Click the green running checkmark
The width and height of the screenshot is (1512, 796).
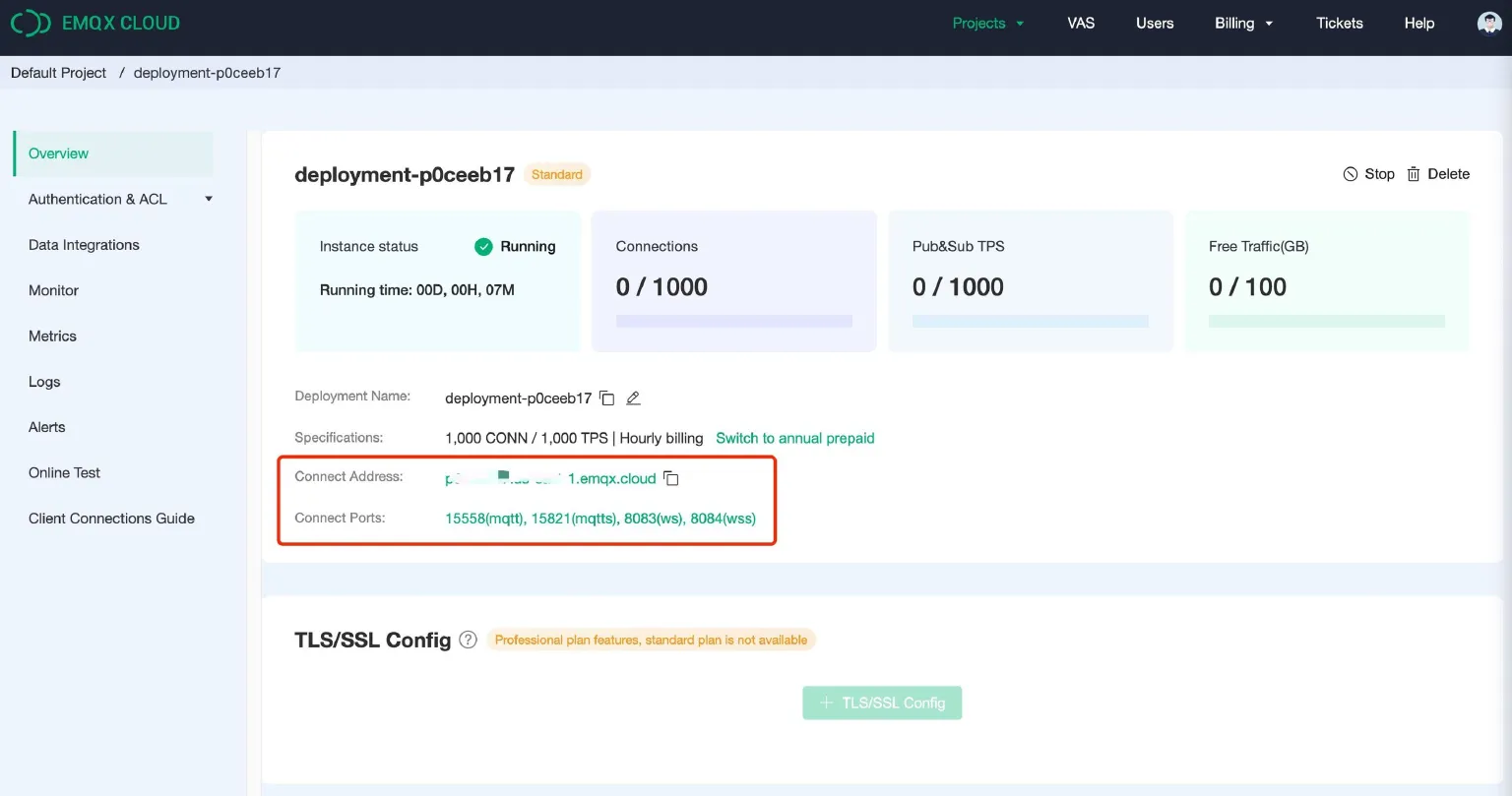tap(483, 247)
